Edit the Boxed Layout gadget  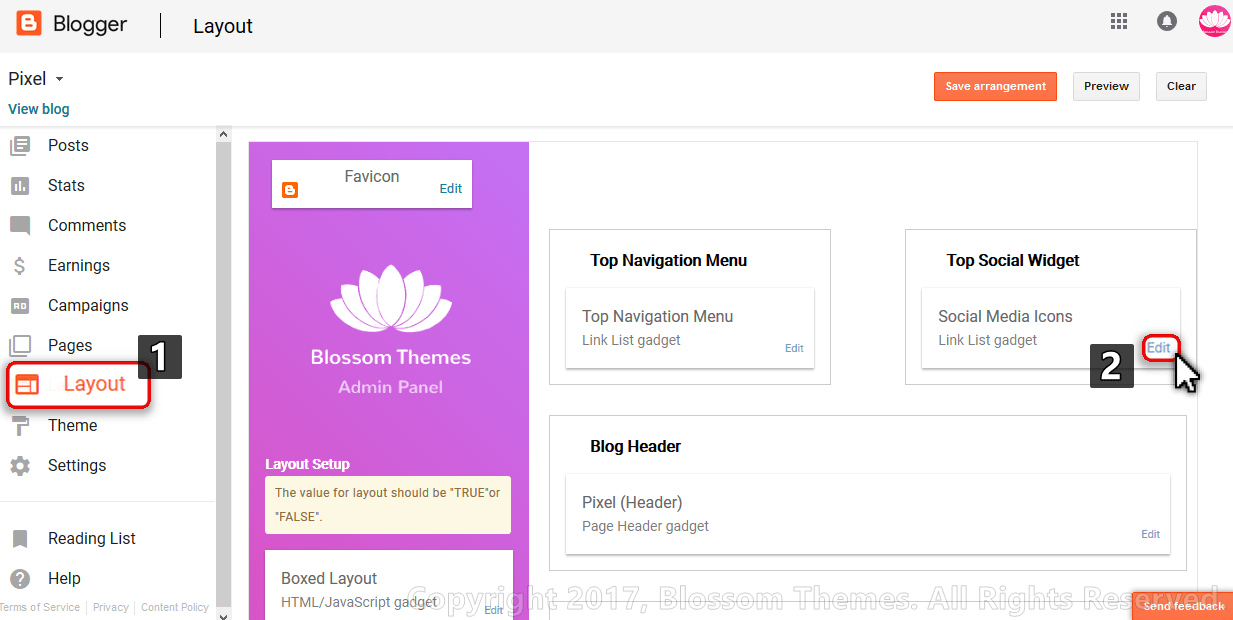[494, 610]
